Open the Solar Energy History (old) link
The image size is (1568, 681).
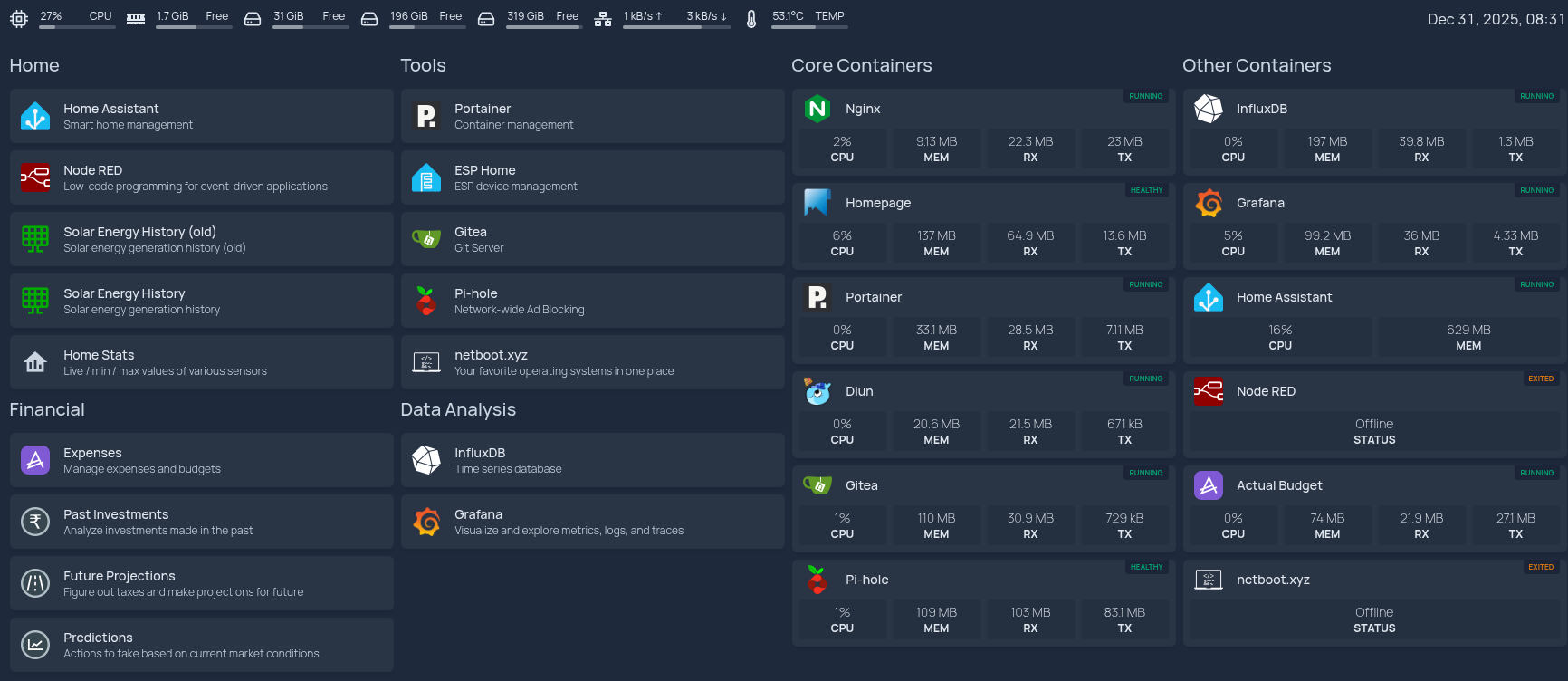(x=139, y=232)
